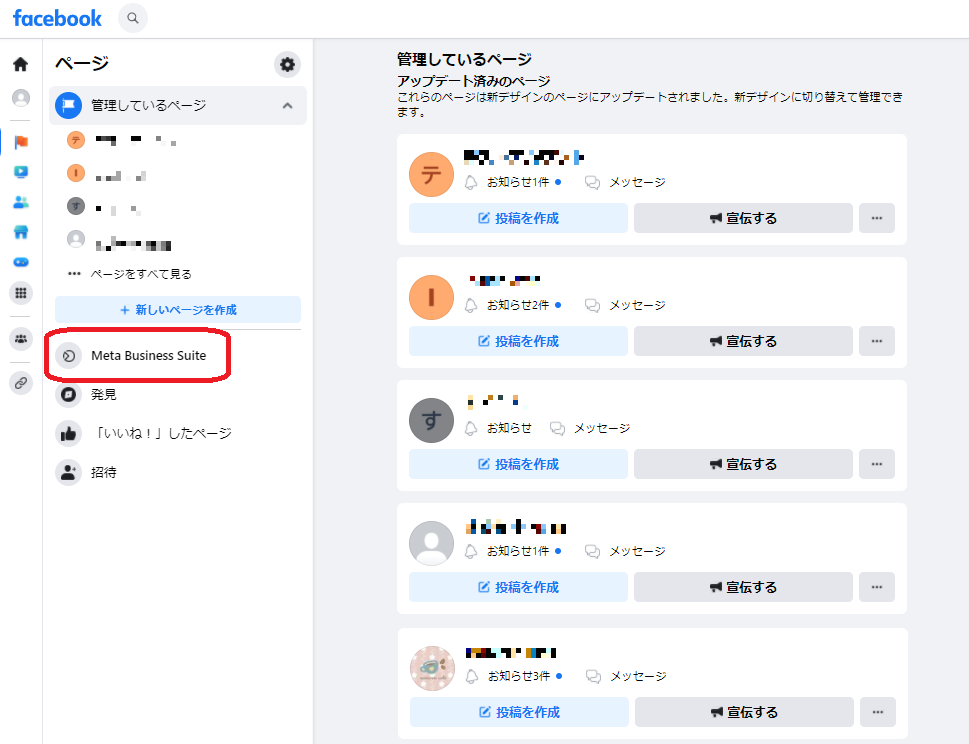This screenshot has width=969, height=744.
Task: Click the link shortcut icon in left rail
Action: [20, 382]
